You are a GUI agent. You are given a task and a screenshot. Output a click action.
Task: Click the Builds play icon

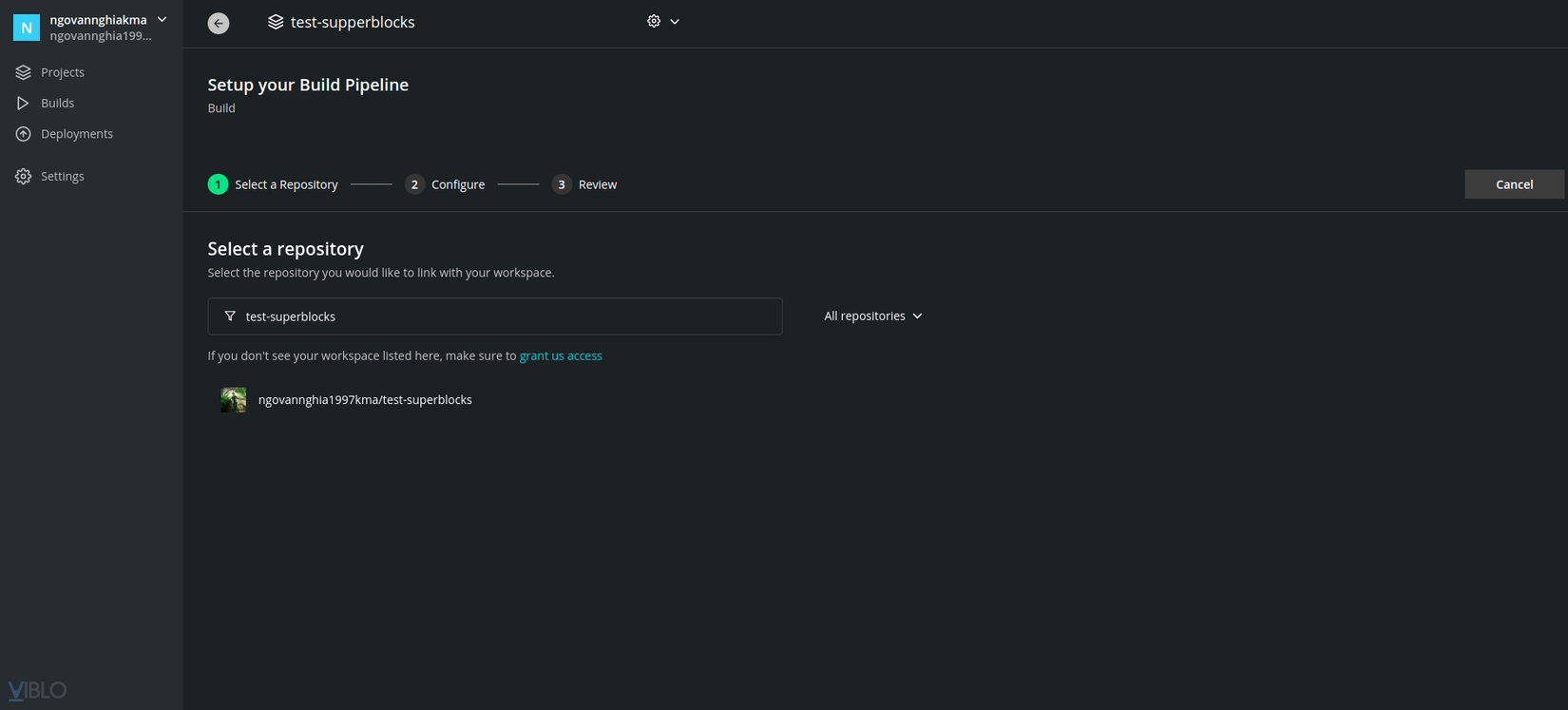pos(24,103)
